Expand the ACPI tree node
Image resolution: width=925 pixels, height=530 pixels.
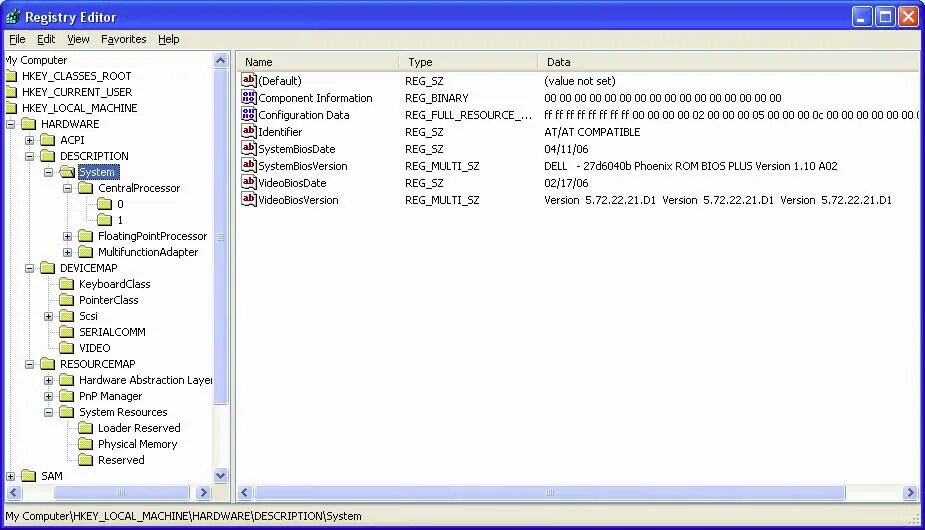tap(29, 140)
